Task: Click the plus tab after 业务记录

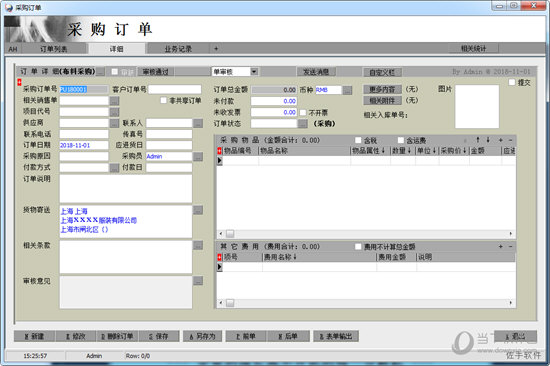Action: (x=216, y=49)
